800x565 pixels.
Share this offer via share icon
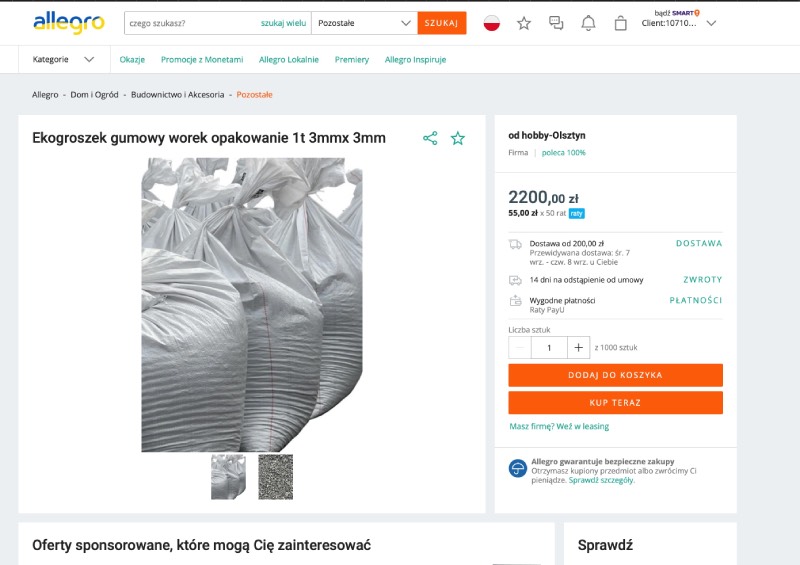click(x=430, y=138)
